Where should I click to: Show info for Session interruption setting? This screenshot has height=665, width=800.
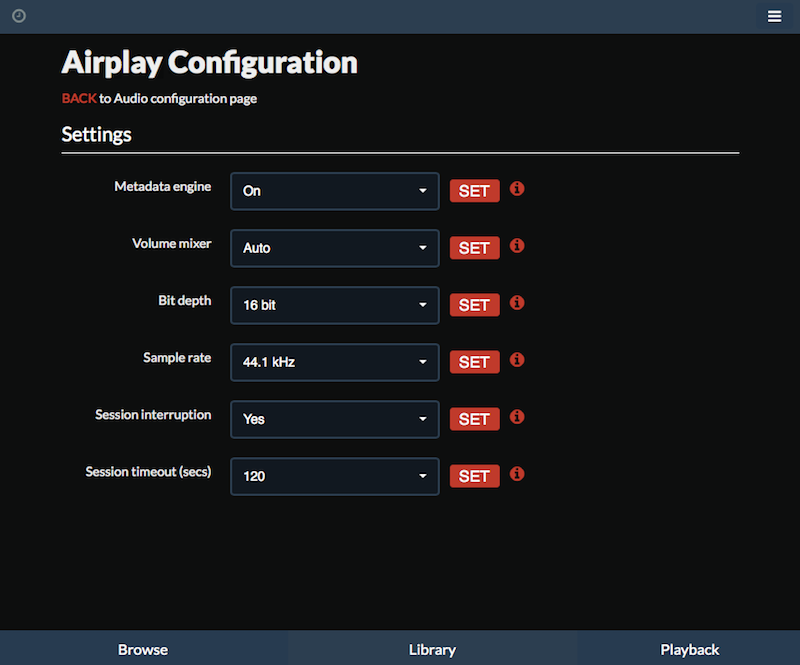pos(517,417)
